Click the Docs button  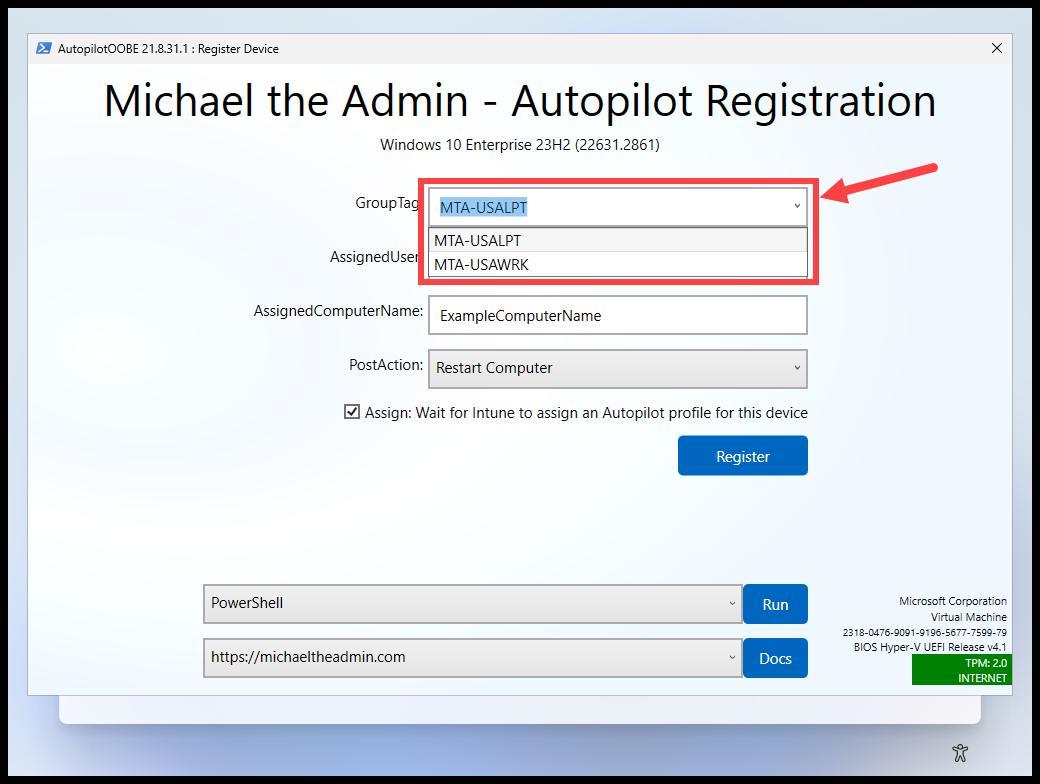pyautogui.click(x=775, y=658)
